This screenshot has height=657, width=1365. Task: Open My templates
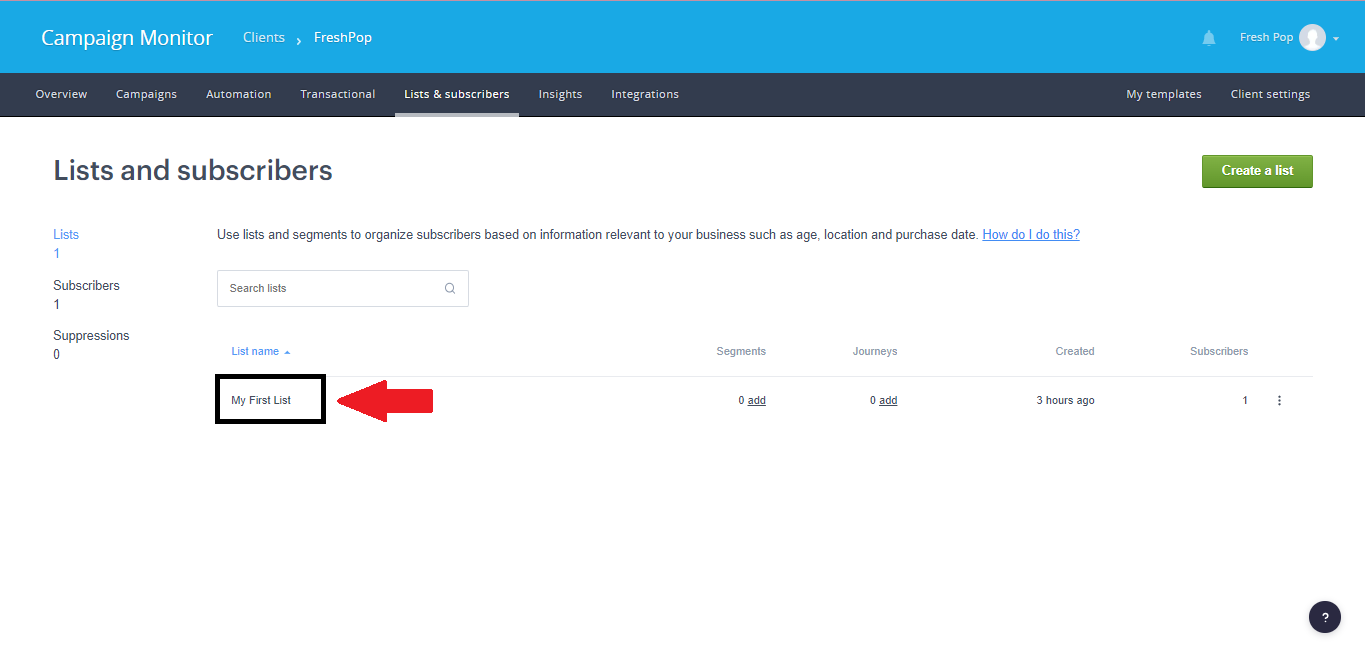[x=1164, y=94]
